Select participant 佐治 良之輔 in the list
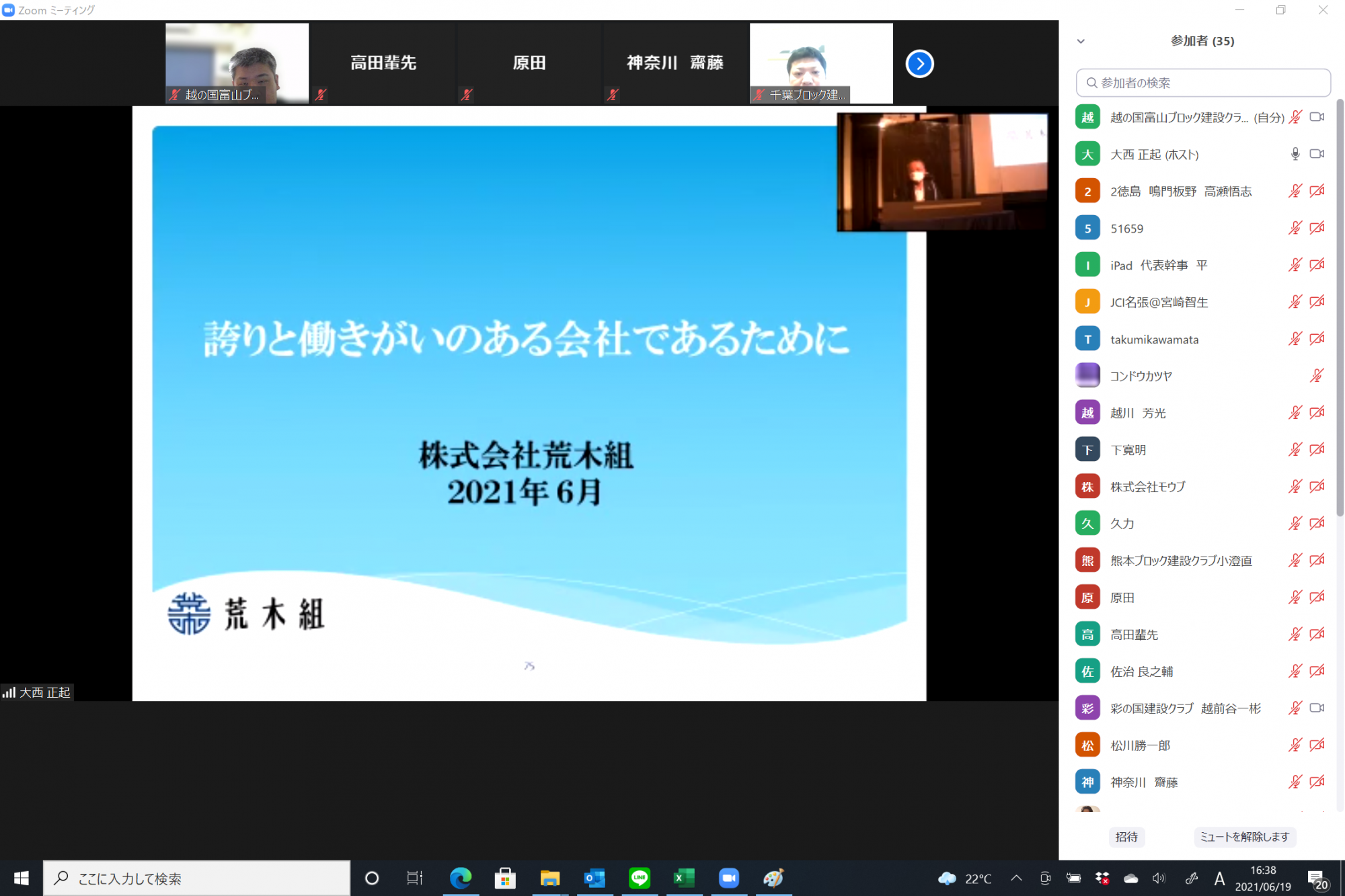The width and height of the screenshot is (1345, 896). pyautogui.click(x=1141, y=671)
